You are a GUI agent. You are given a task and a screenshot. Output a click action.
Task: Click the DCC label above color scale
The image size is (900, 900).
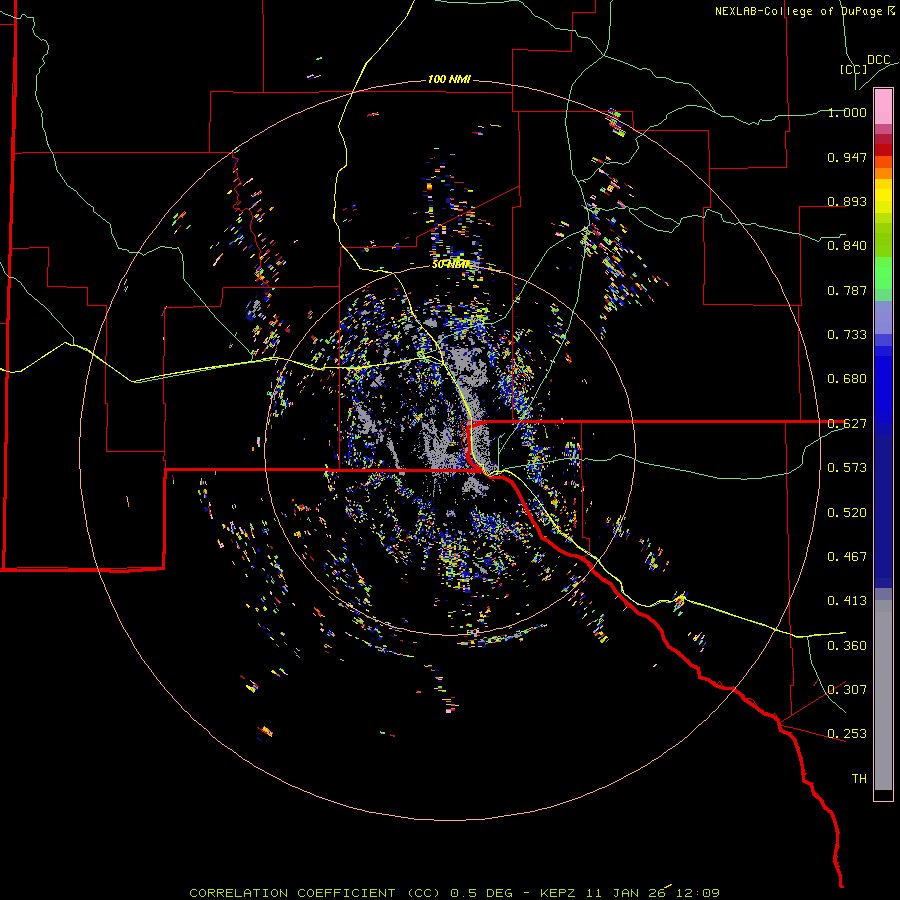[878, 60]
